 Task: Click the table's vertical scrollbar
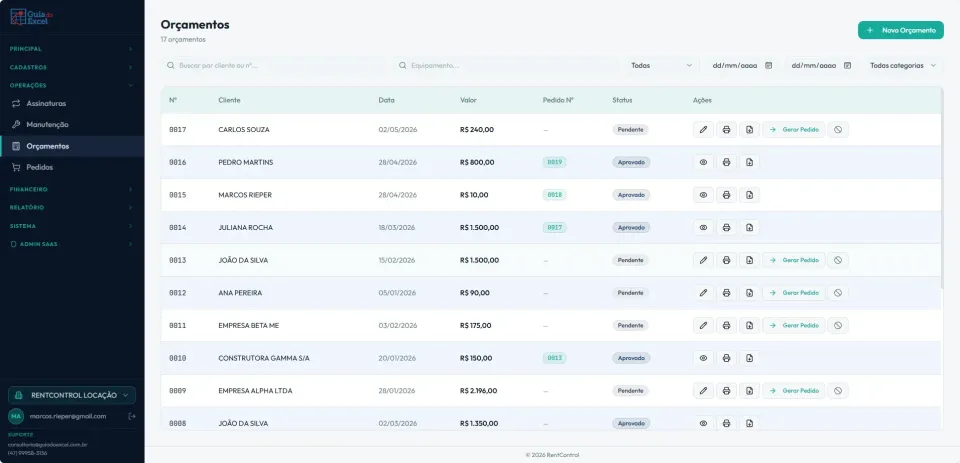[942, 190]
